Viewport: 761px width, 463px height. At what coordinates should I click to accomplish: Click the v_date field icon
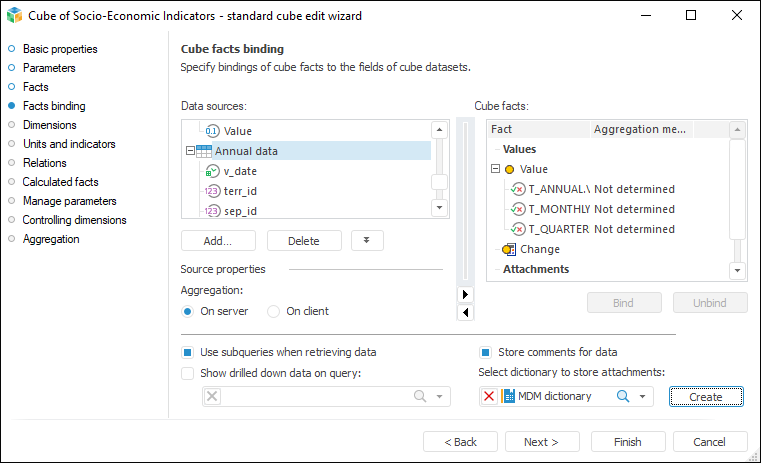tap(212, 171)
